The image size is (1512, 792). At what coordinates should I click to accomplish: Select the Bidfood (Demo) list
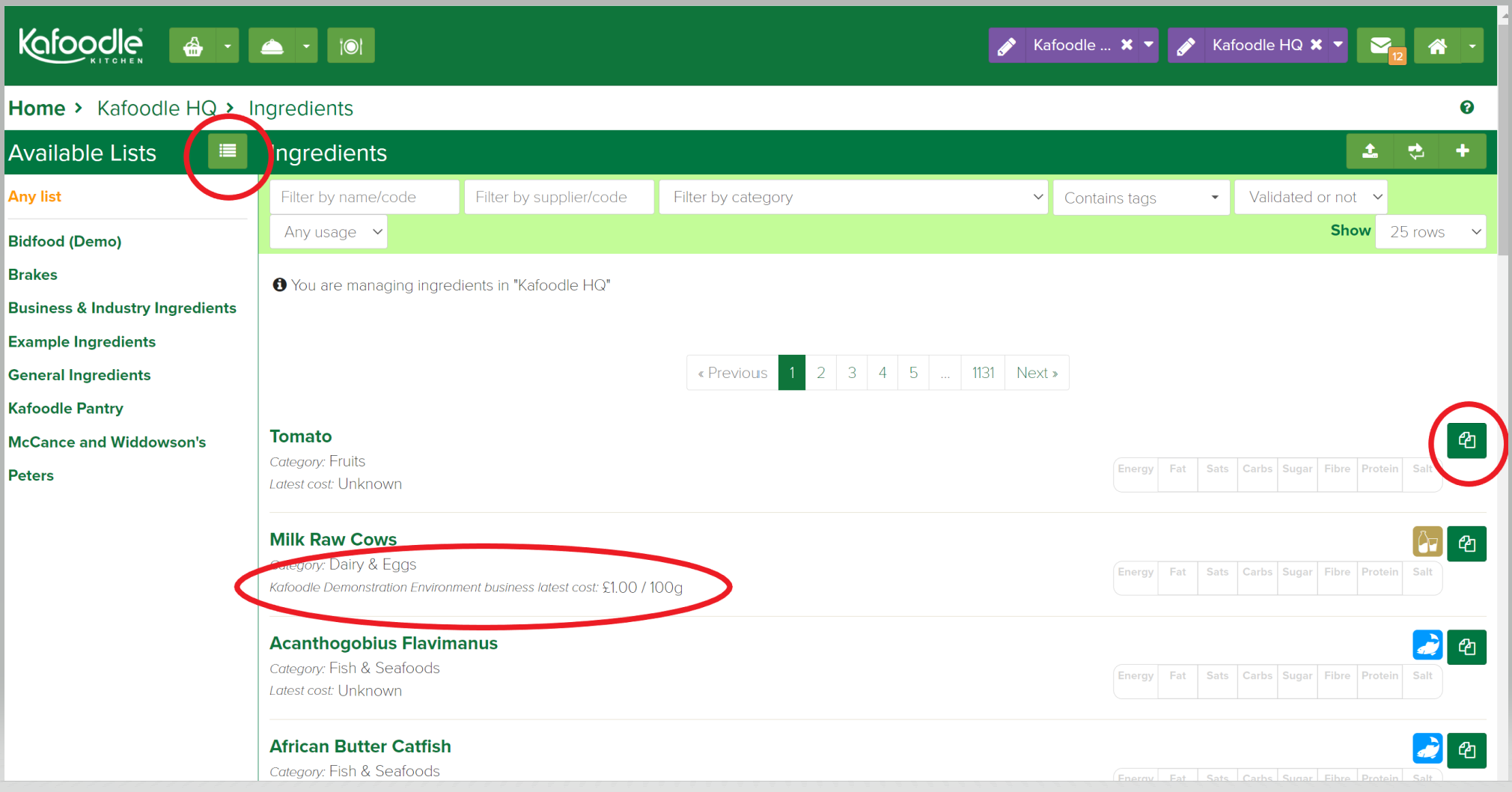(x=64, y=241)
